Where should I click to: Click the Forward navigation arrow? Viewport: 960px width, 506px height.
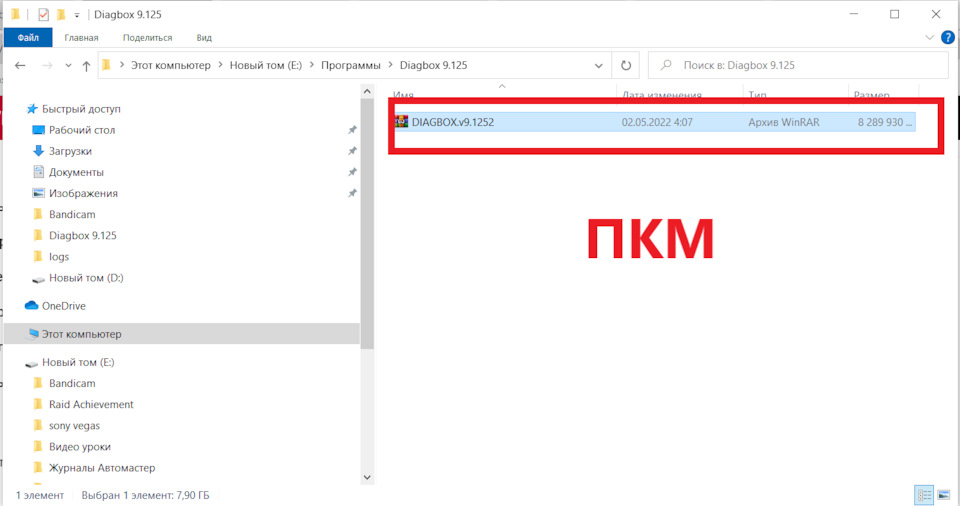47,66
